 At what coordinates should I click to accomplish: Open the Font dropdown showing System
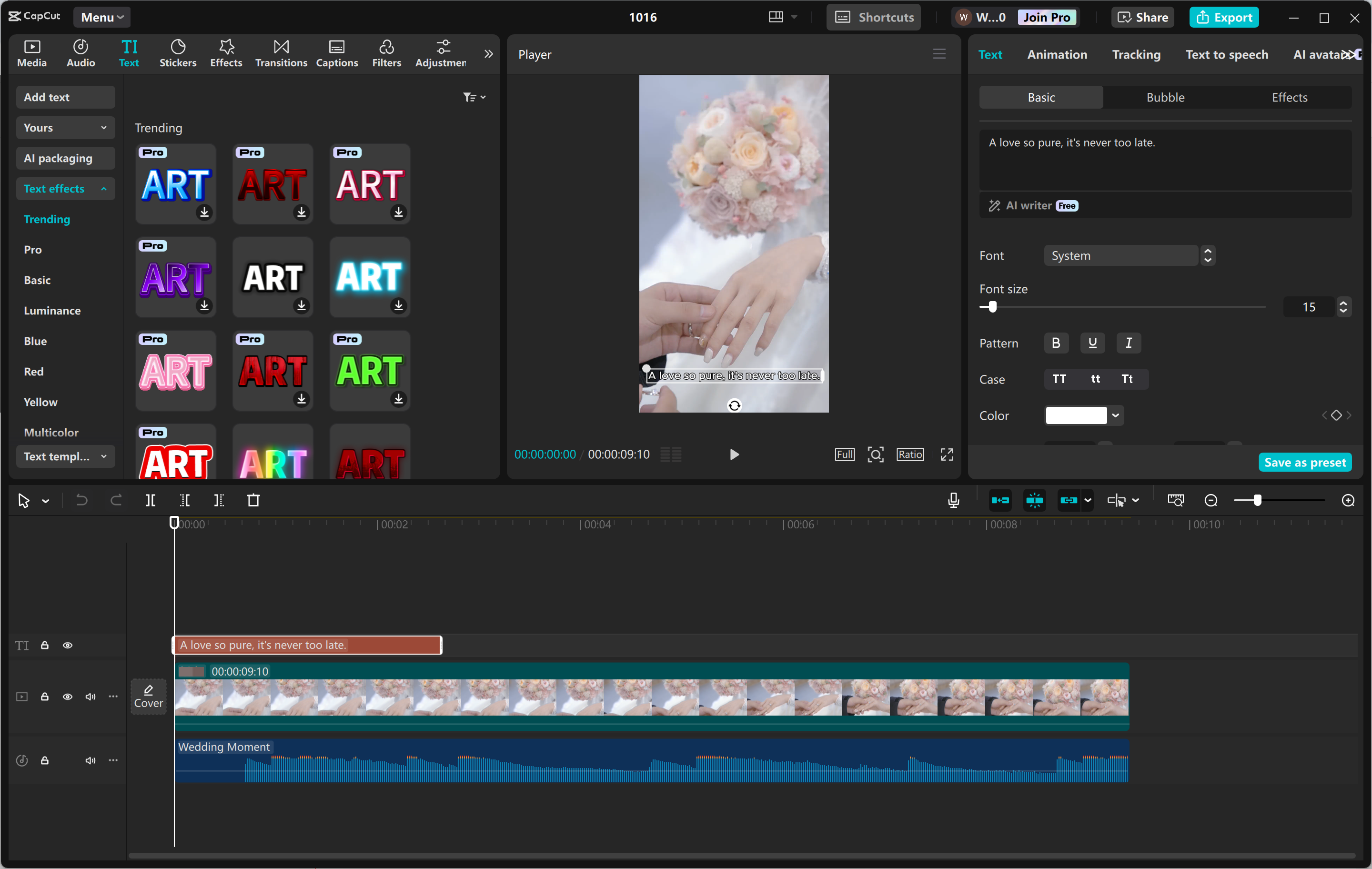pos(1121,255)
